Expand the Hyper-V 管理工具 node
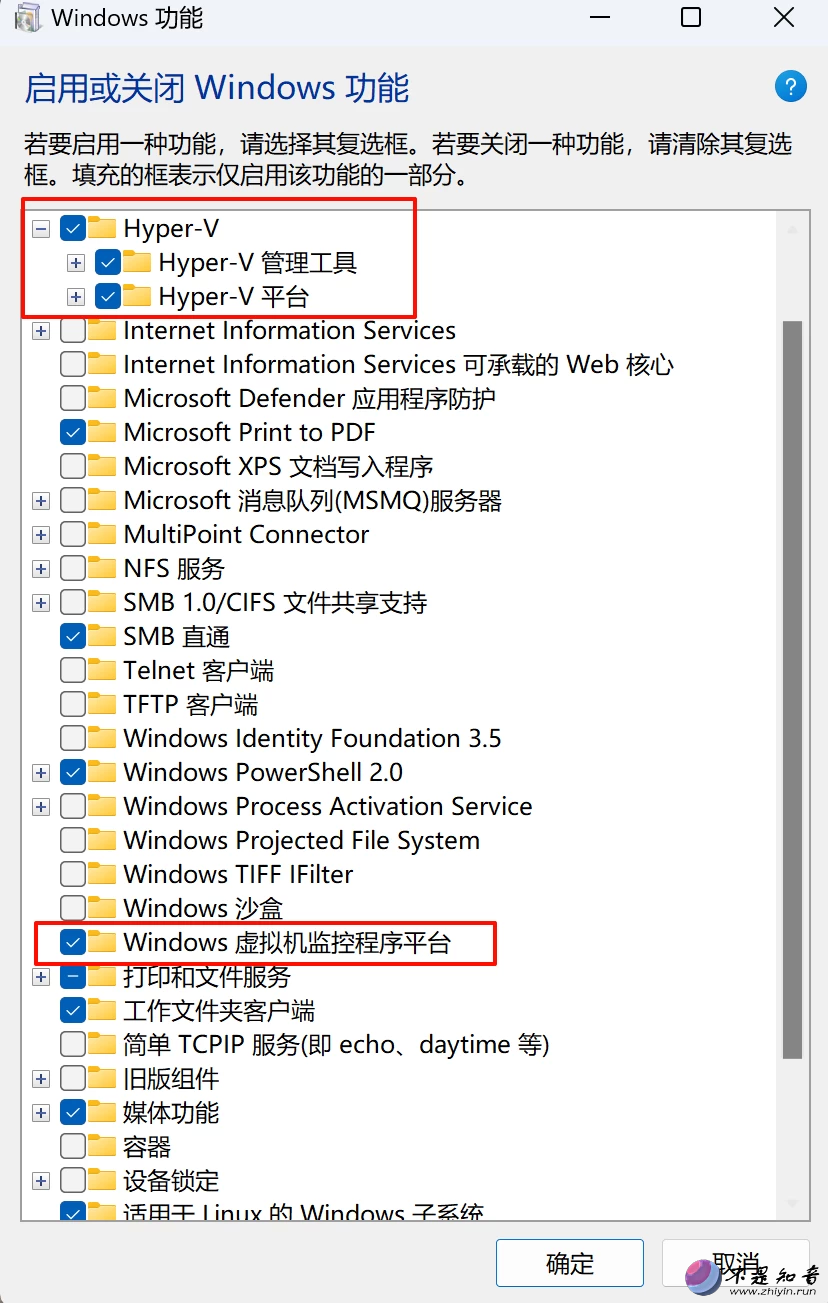The width and height of the screenshot is (828, 1303). [x=75, y=263]
